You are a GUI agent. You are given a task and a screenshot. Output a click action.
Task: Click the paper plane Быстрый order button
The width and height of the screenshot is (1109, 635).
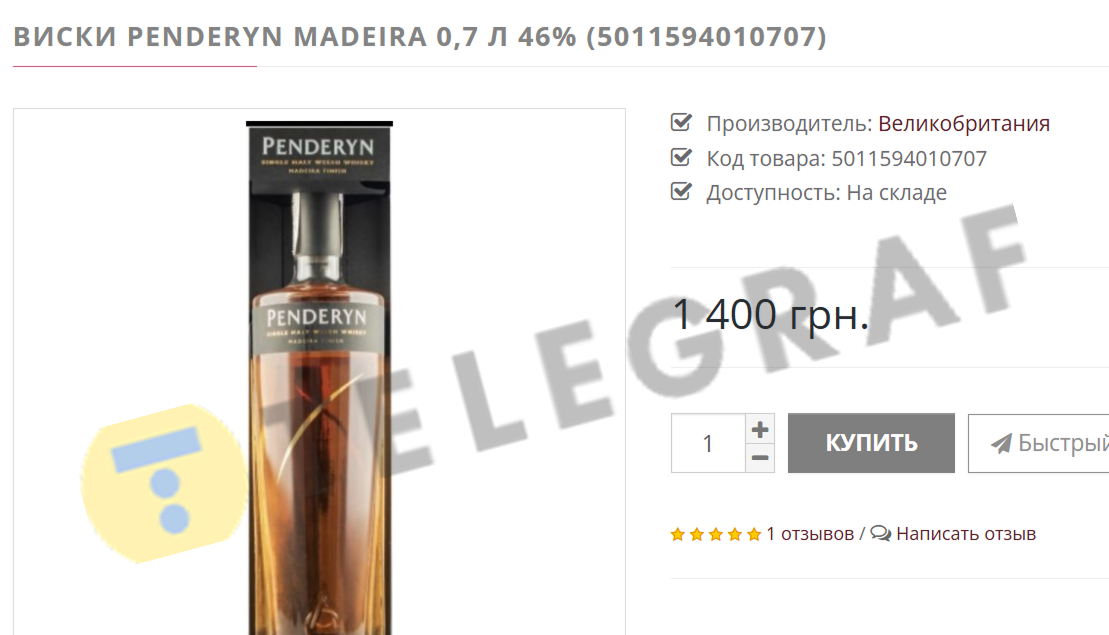1038,443
